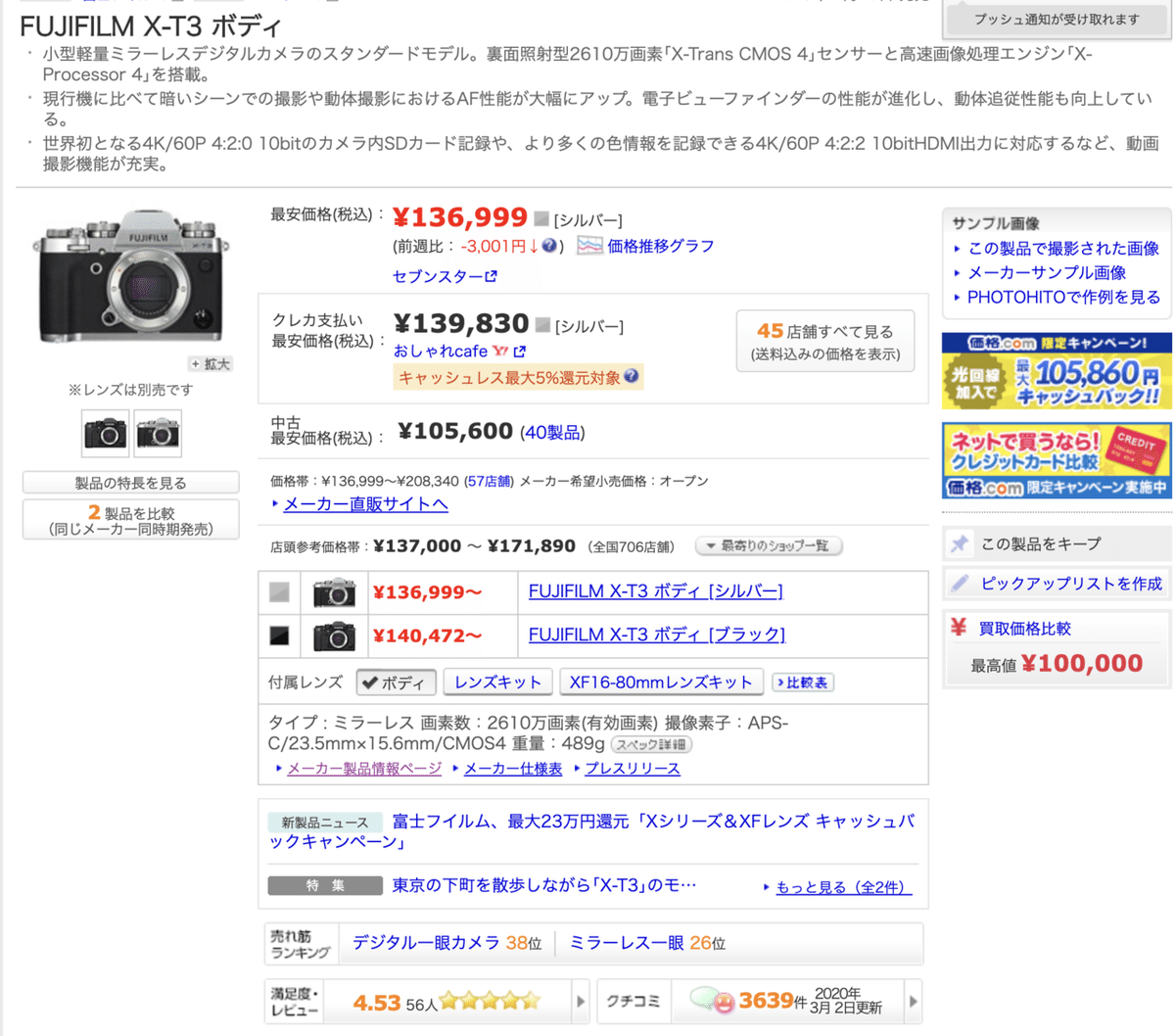
Task: Open メーカー仕様表 link
Action: coord(513,769)
